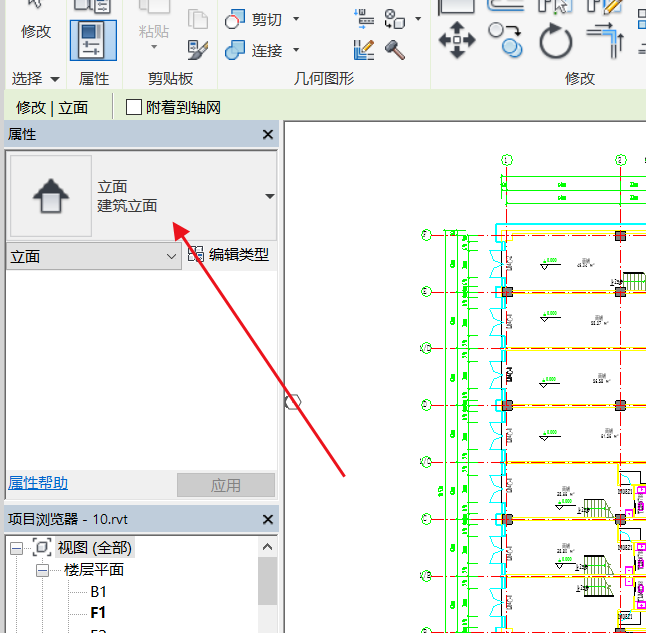Screen dimensions: 646x633
Task: Select the Rotate tool in the Modify panel
Action: coord(556,42)
